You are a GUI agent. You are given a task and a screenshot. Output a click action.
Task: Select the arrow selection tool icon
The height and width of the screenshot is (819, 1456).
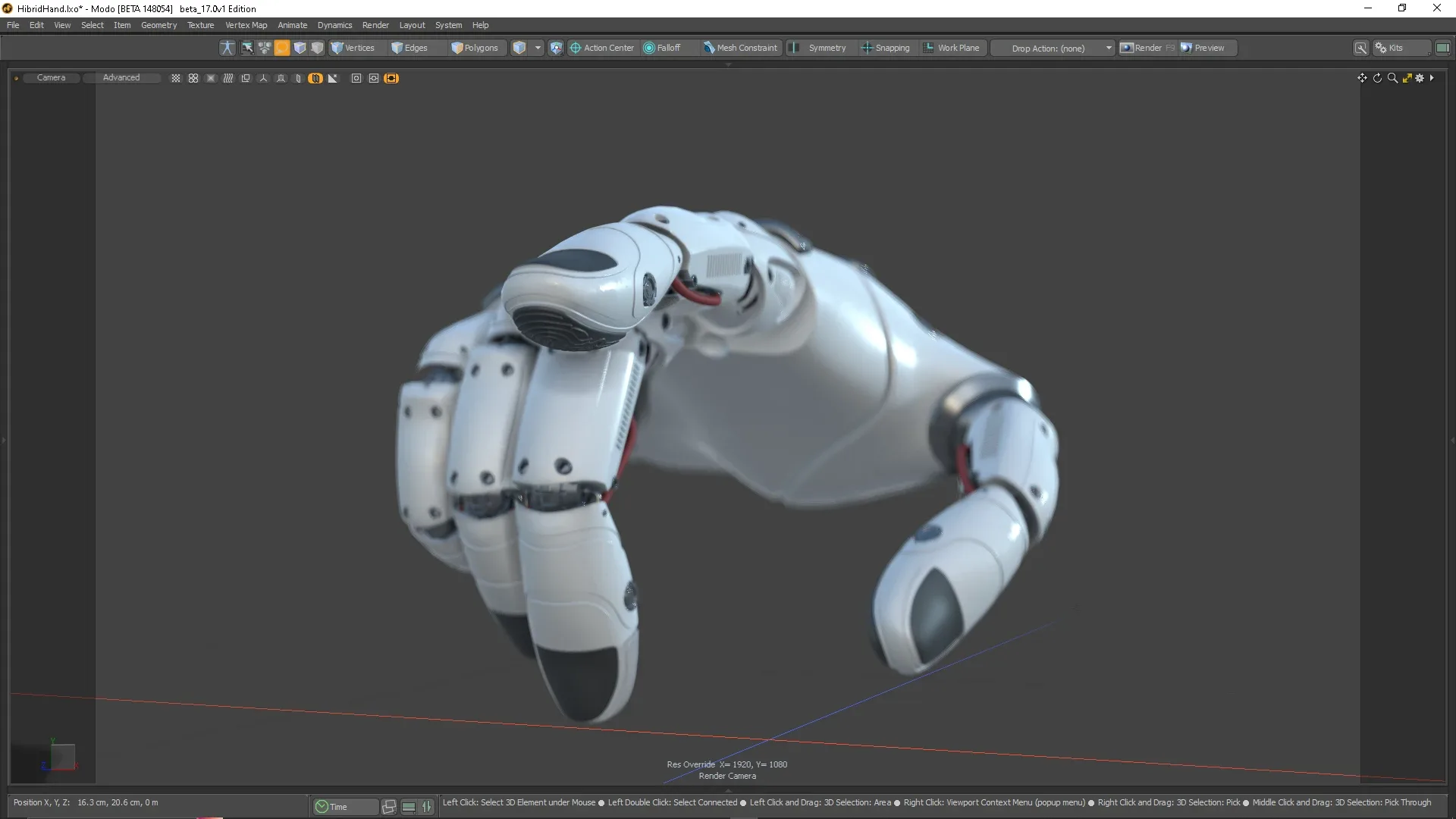[x=247, y=48]
